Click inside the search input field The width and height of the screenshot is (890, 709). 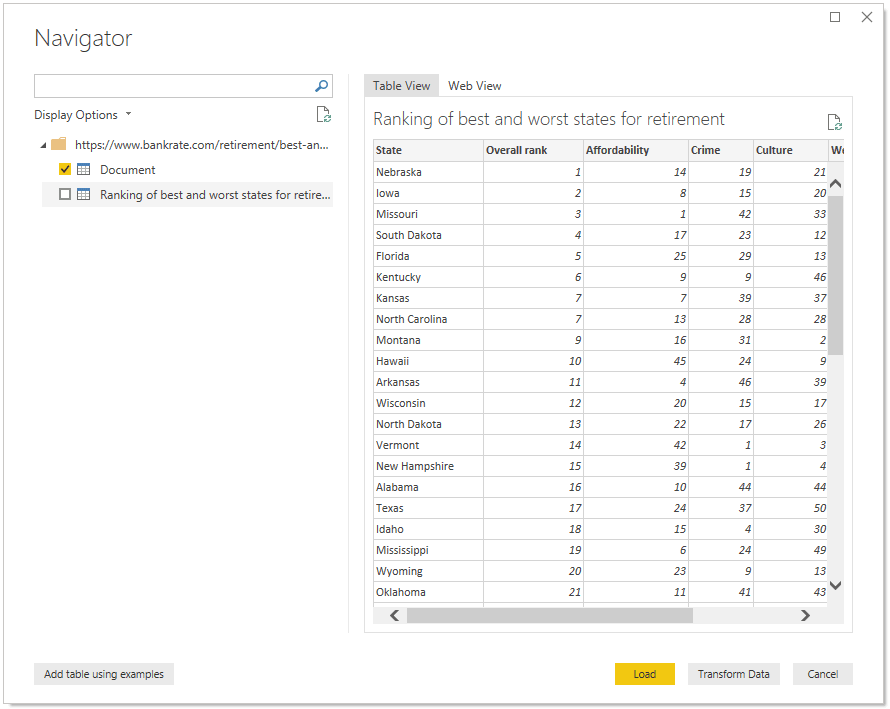(x=170, y=85)
